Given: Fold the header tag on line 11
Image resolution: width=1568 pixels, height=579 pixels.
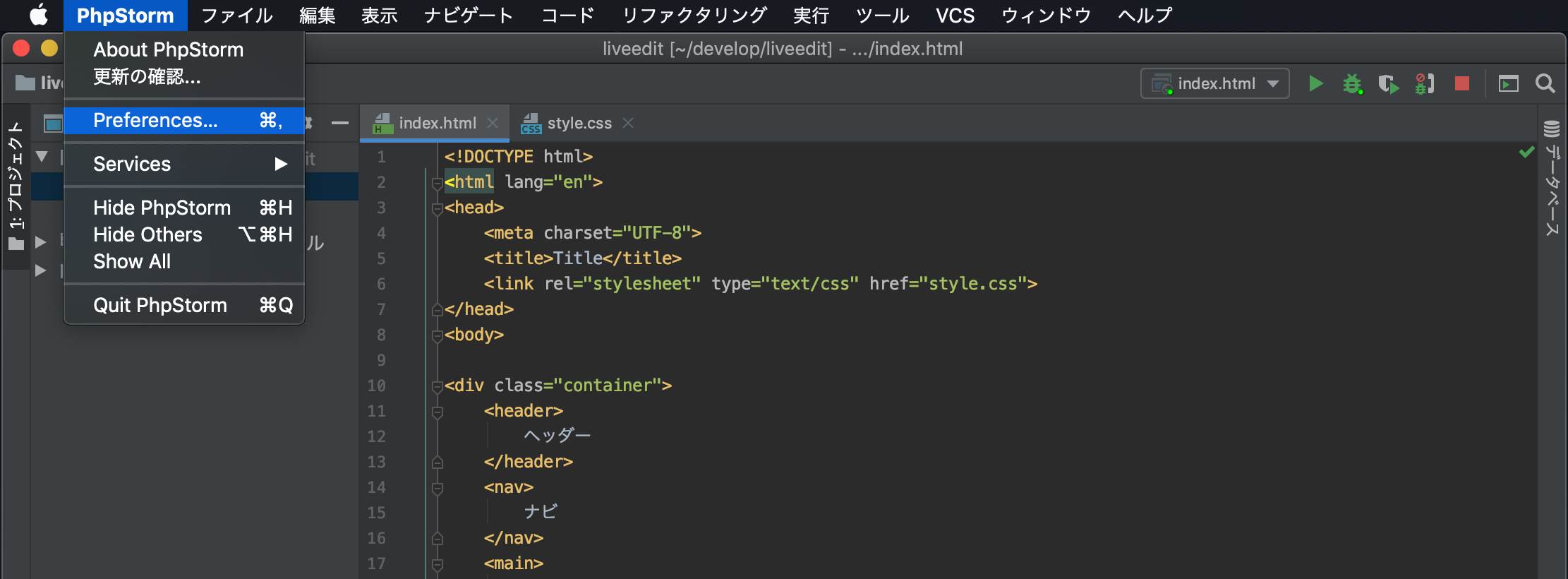Looking at the screenshot, I should pyautogui.click(x=437, y=412).
